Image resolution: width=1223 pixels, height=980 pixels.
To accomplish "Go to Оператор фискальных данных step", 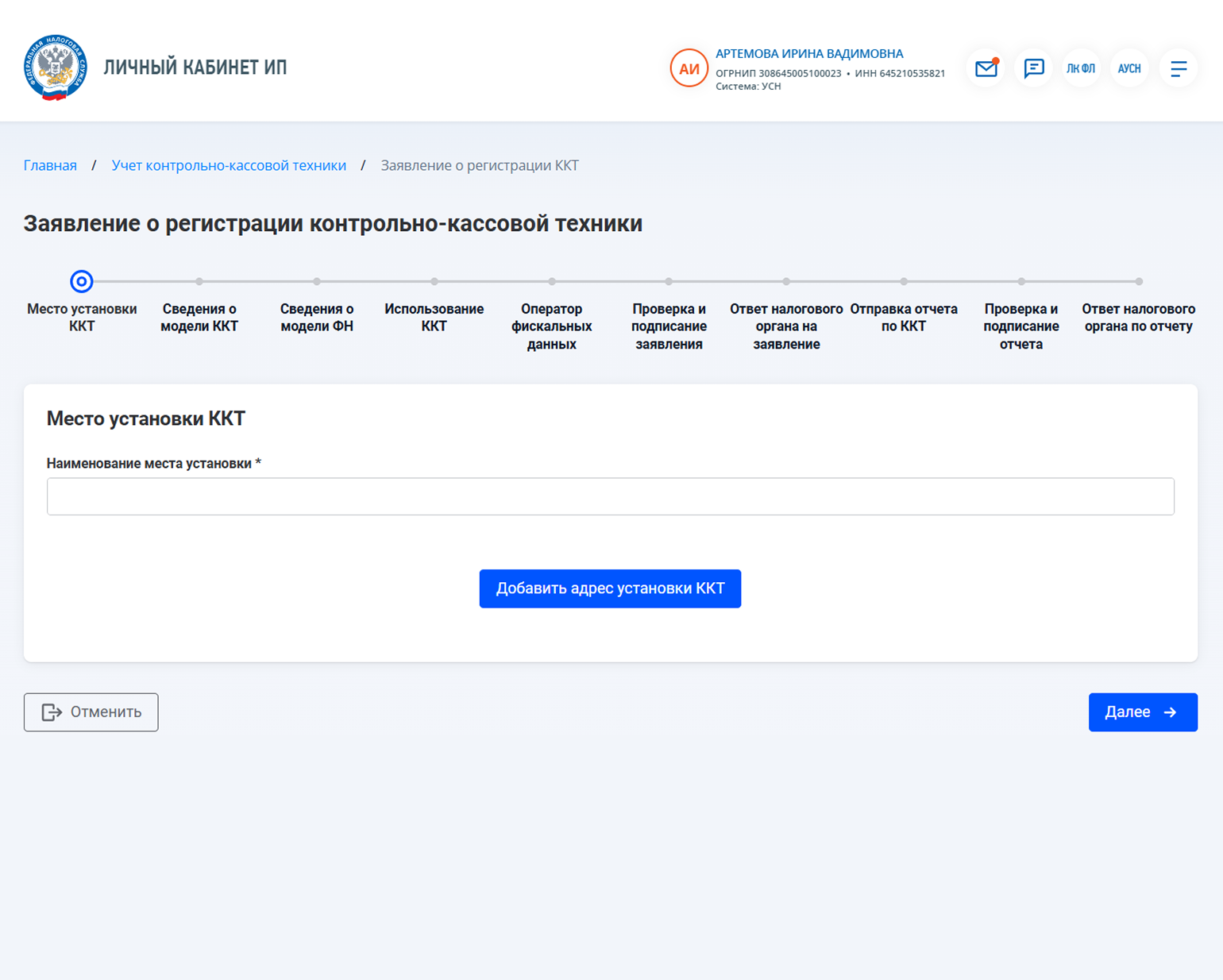I will pos(551,282).
